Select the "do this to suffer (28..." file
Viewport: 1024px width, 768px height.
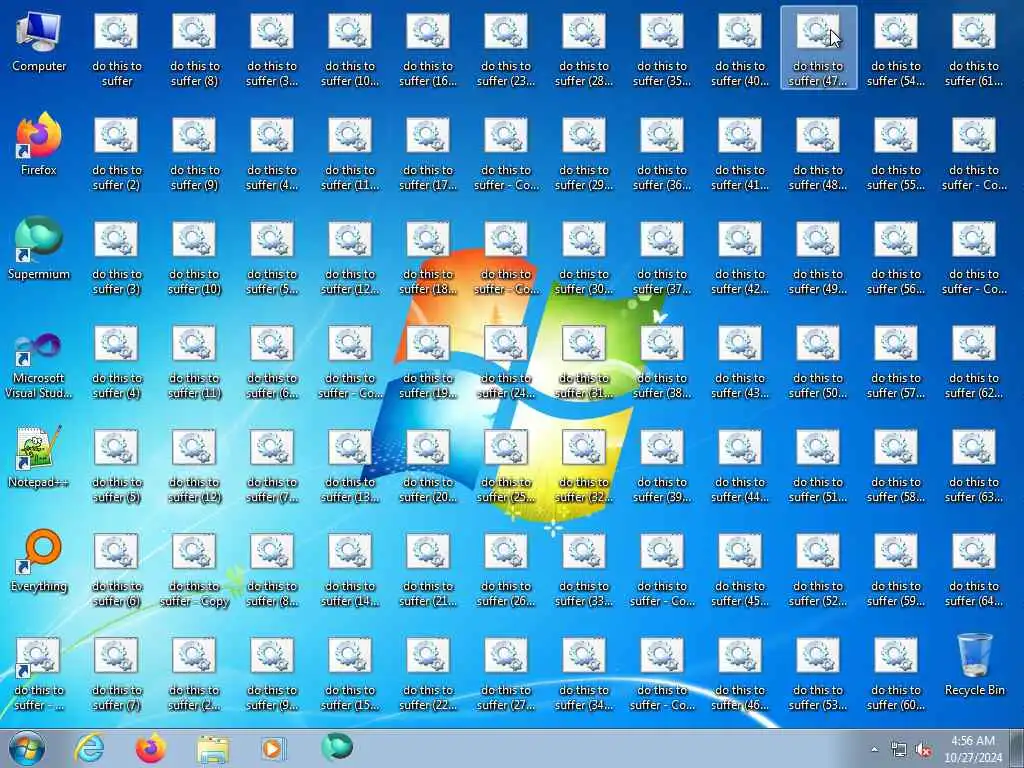click(584, 50)
